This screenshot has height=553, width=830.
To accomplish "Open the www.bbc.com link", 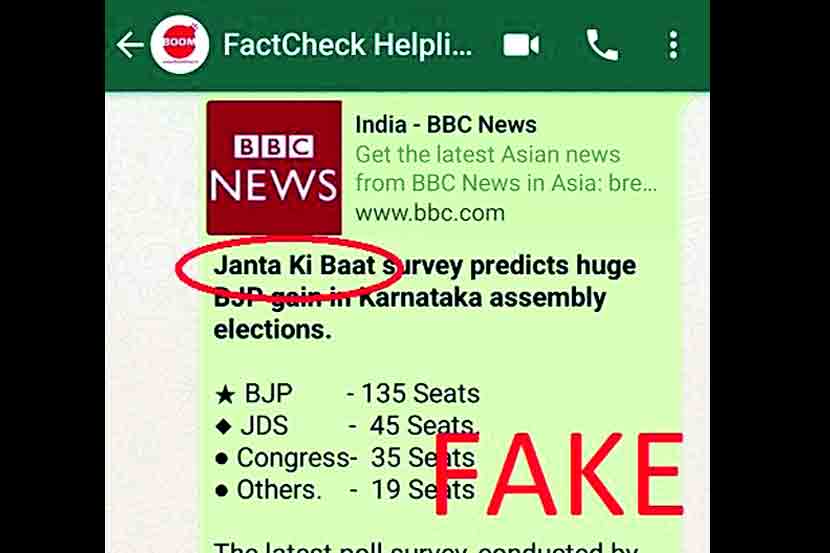I will point(430,213).
